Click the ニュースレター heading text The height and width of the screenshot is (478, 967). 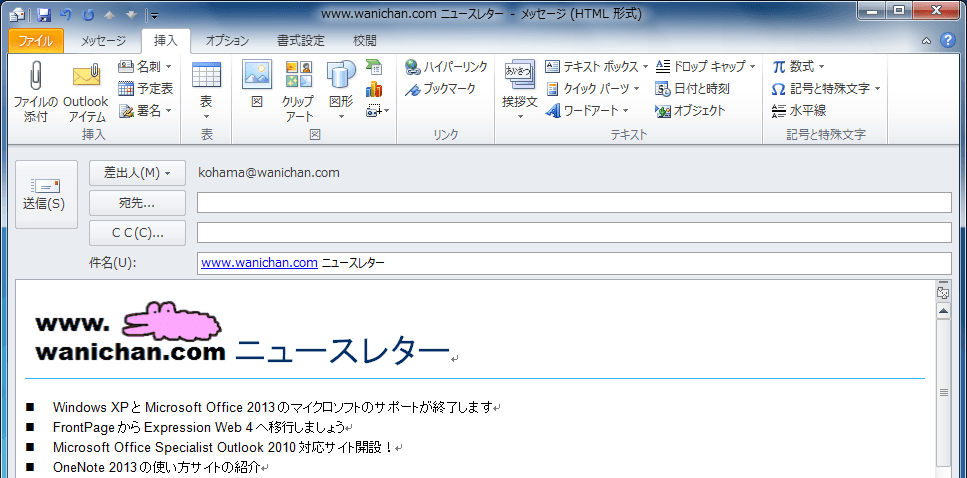(x=342, y=352)
